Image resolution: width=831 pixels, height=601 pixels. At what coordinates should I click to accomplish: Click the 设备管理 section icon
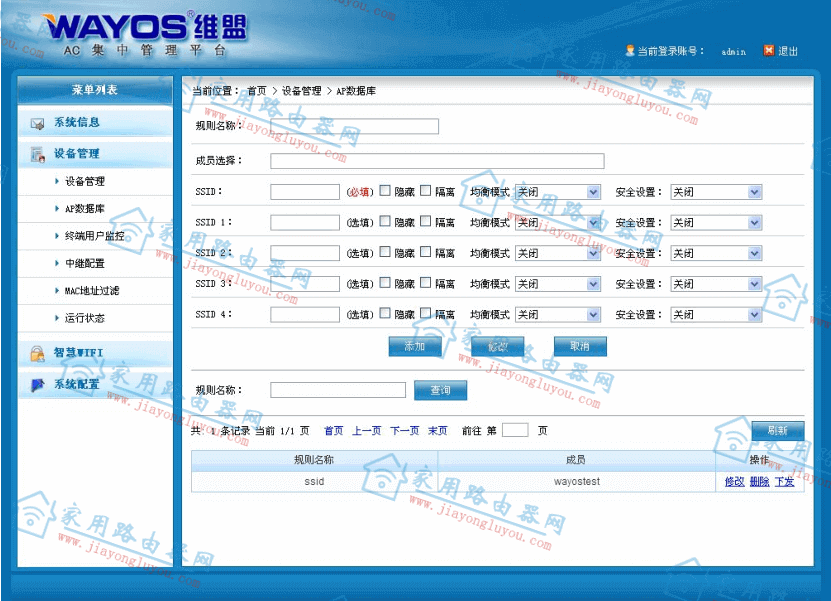point(38,154)
